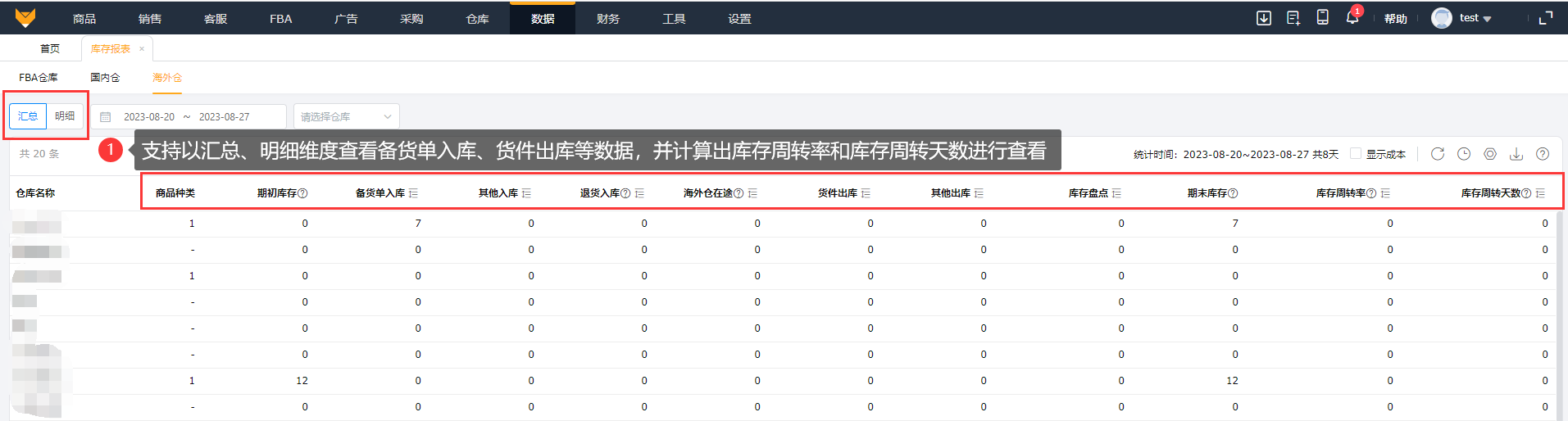Switch to 汇总 summary view
1568x421 pixels.
click(28, 116)
